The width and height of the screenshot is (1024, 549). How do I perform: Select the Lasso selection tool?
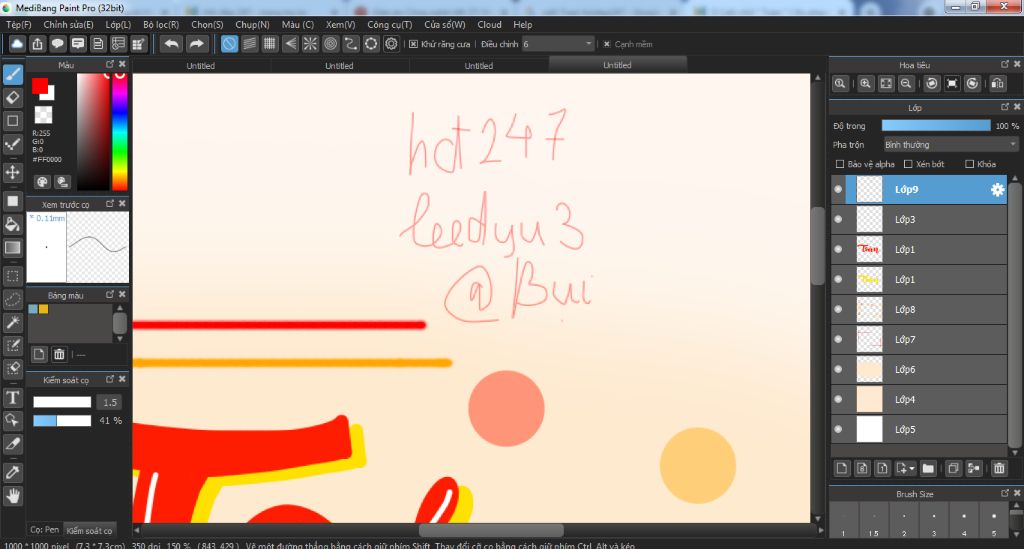(13, 300)
